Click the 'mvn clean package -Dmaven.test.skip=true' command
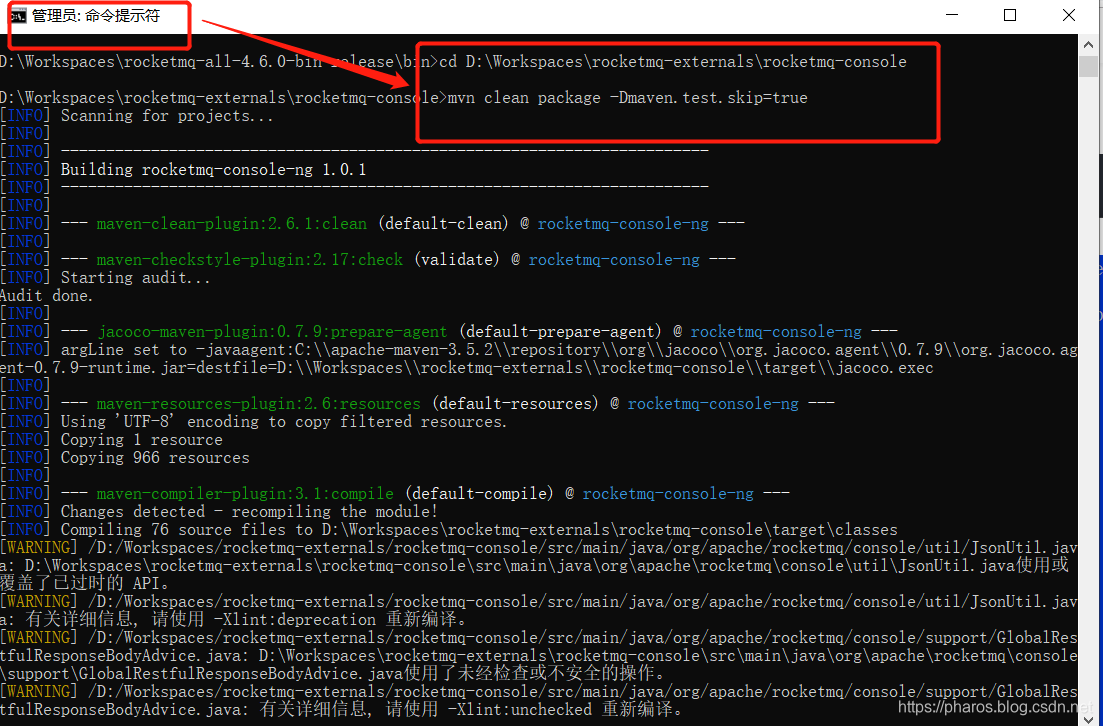 [x=627, y=98]
